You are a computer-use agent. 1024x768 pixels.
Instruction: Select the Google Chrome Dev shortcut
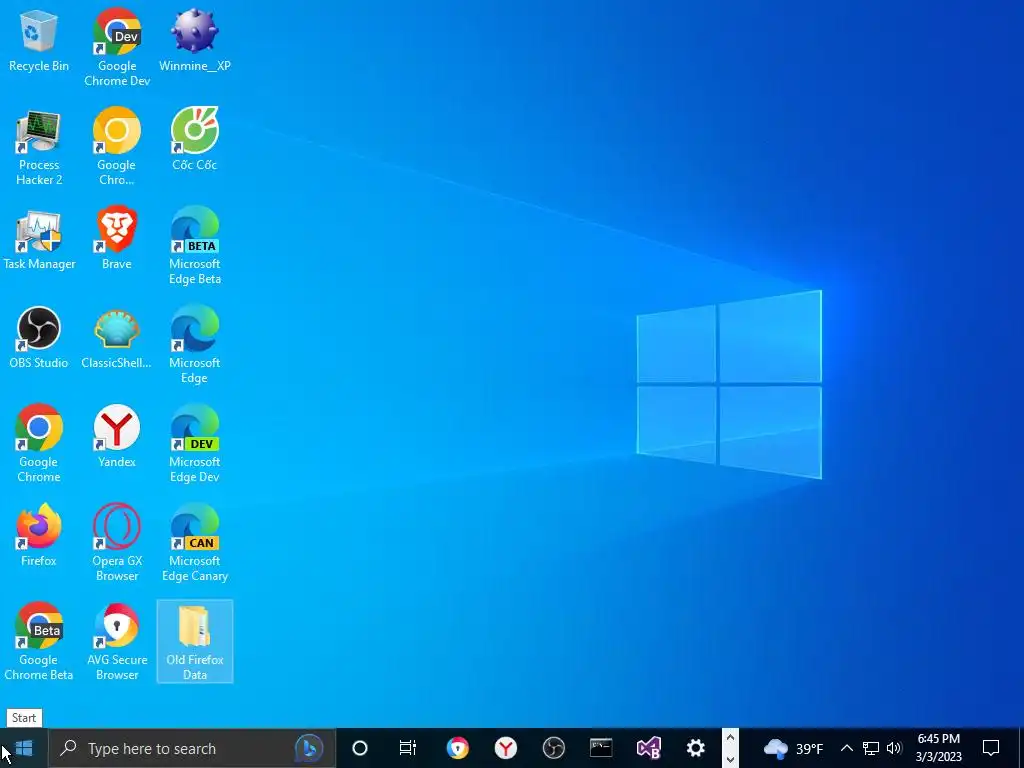[x=117, y=47]
